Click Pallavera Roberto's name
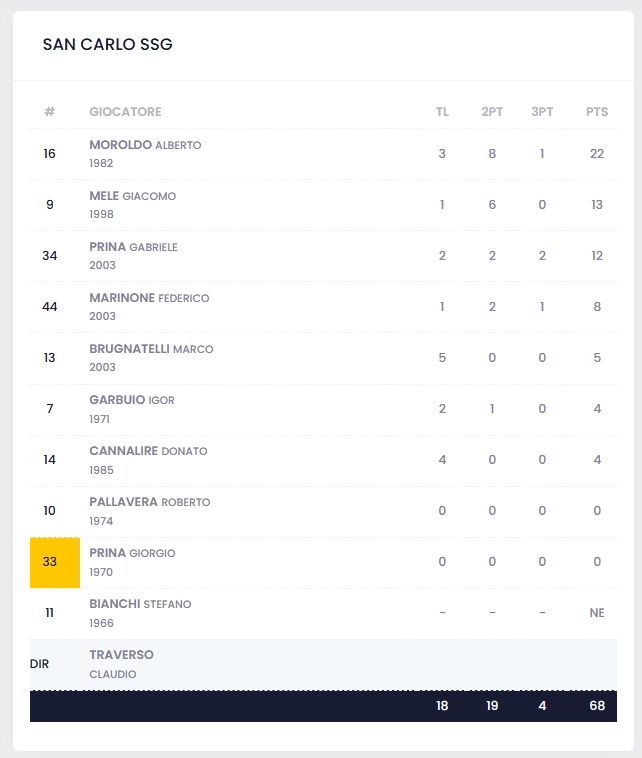The width and height of the screenshot is (642, 758). pos(150,502)
